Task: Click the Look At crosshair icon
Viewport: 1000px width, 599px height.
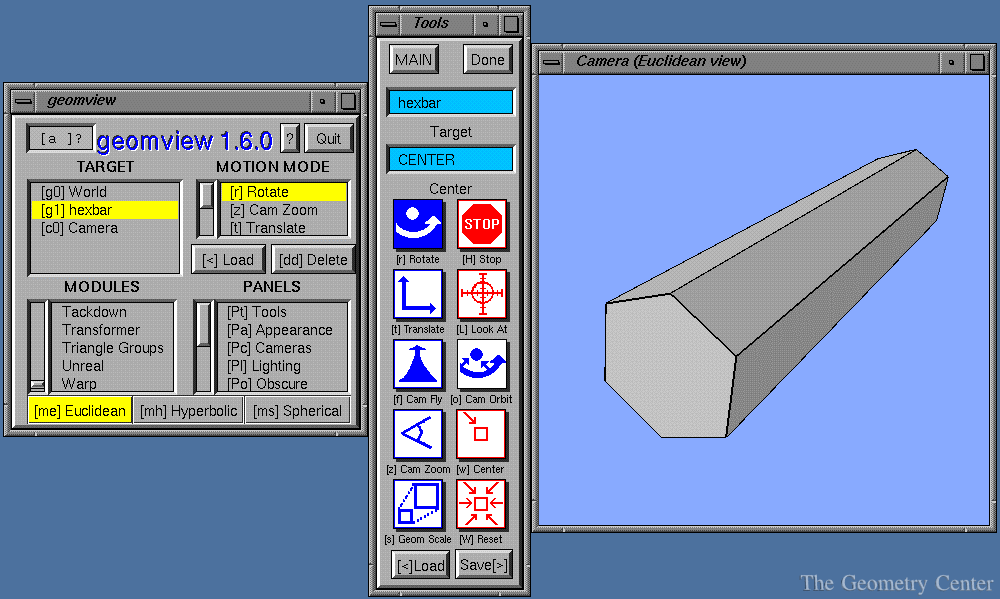Action: (x=482, y=294)
